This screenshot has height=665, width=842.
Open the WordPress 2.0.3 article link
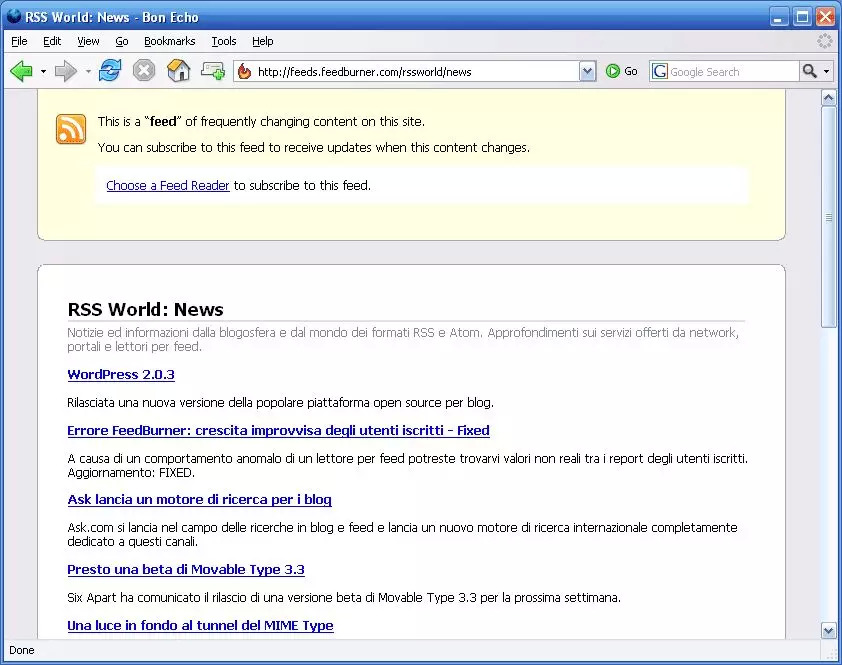click(x=121, y=375)
